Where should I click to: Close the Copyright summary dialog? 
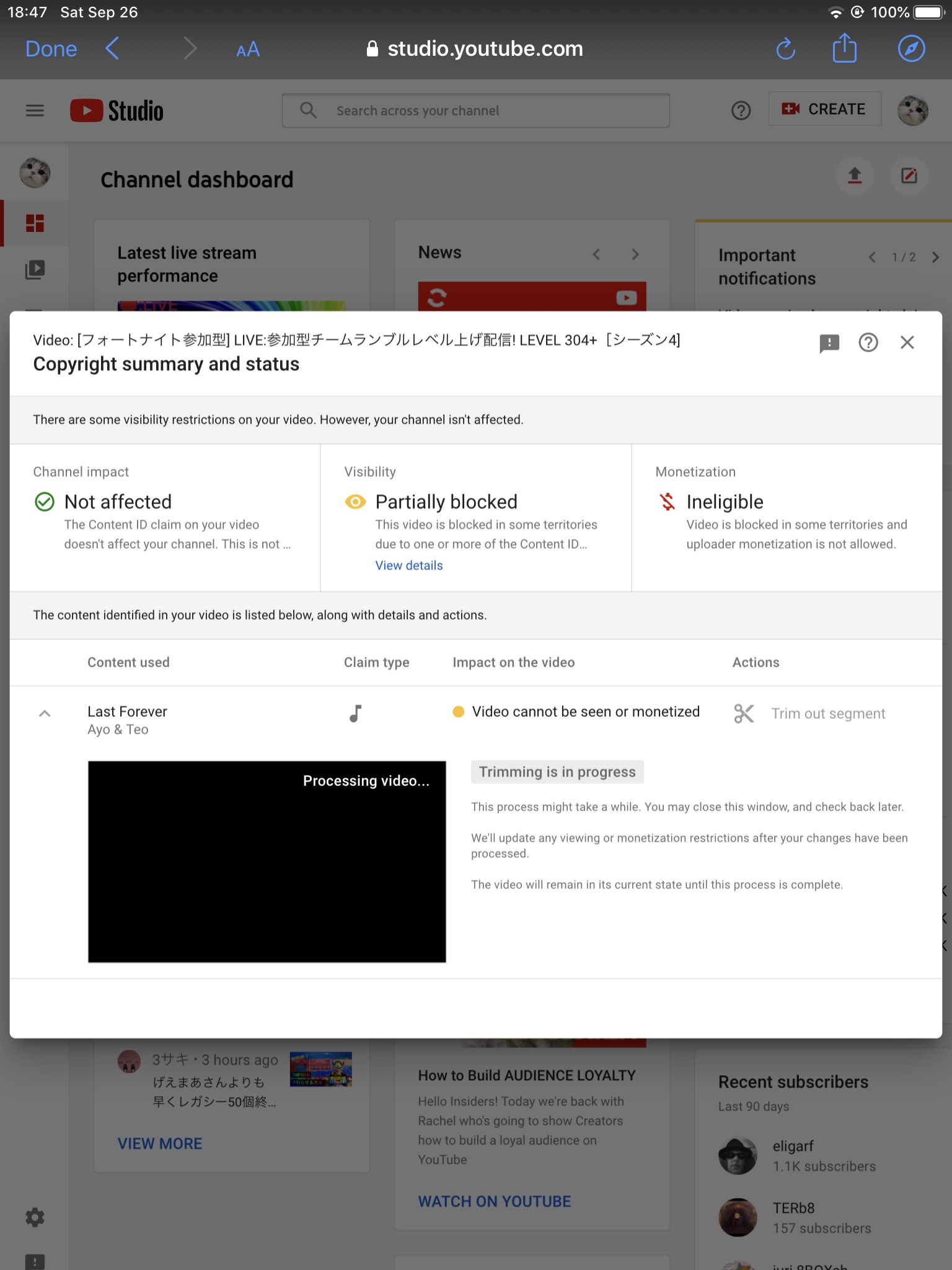tap(907, 342)
